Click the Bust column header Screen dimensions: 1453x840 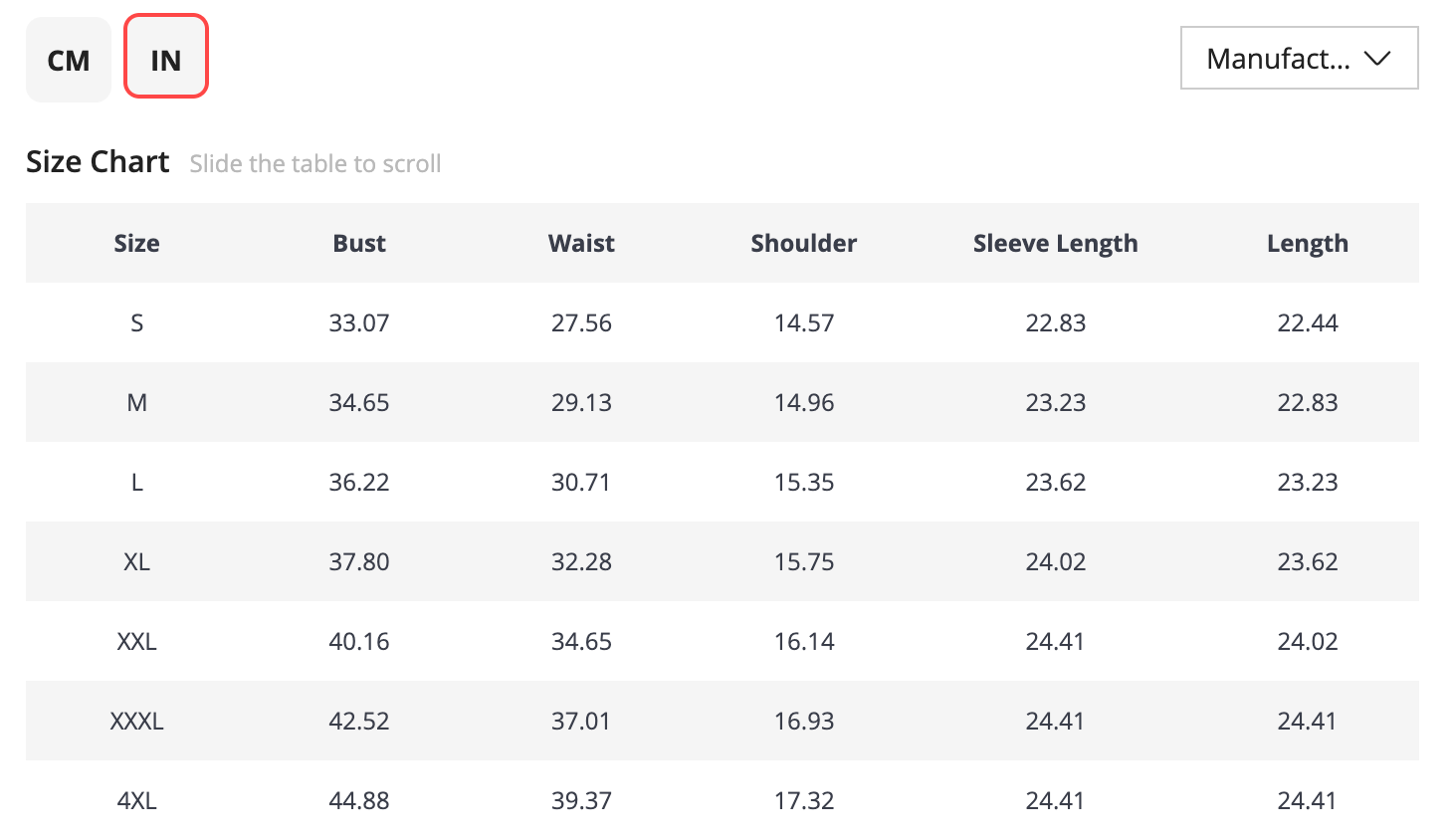(x=359, y=244)
